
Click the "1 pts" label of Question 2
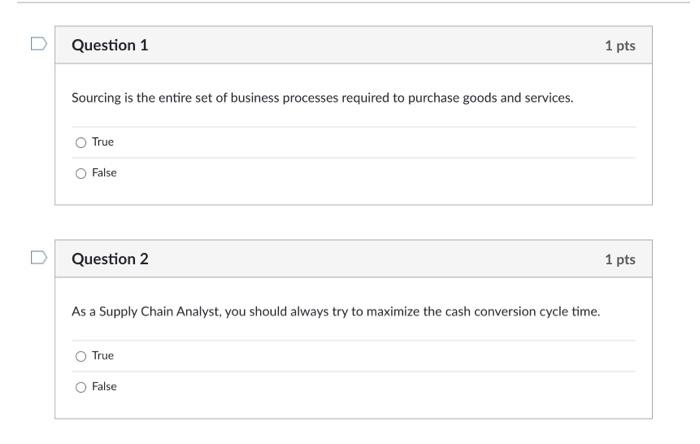click(620, 259)
